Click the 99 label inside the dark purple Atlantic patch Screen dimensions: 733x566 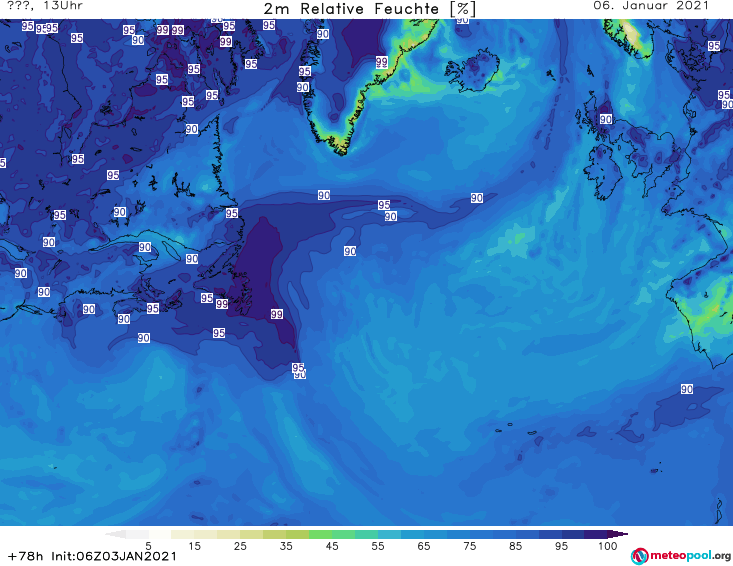pyautogui.click(x=277, y=314)
